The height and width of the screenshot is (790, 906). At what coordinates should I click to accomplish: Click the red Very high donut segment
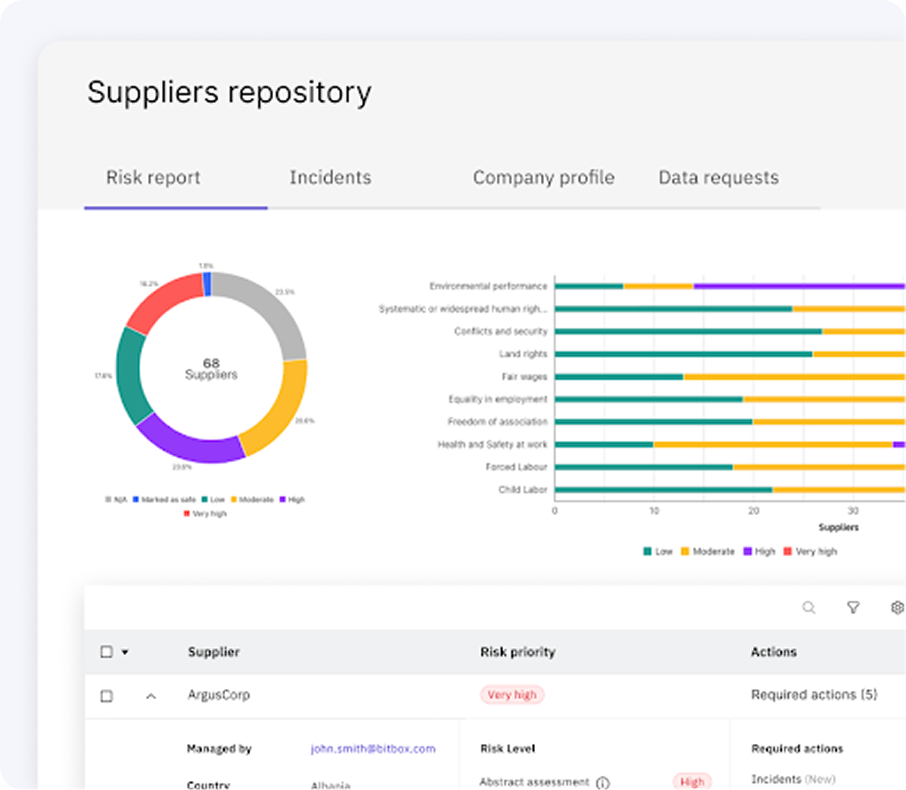(x=162, y=301)
